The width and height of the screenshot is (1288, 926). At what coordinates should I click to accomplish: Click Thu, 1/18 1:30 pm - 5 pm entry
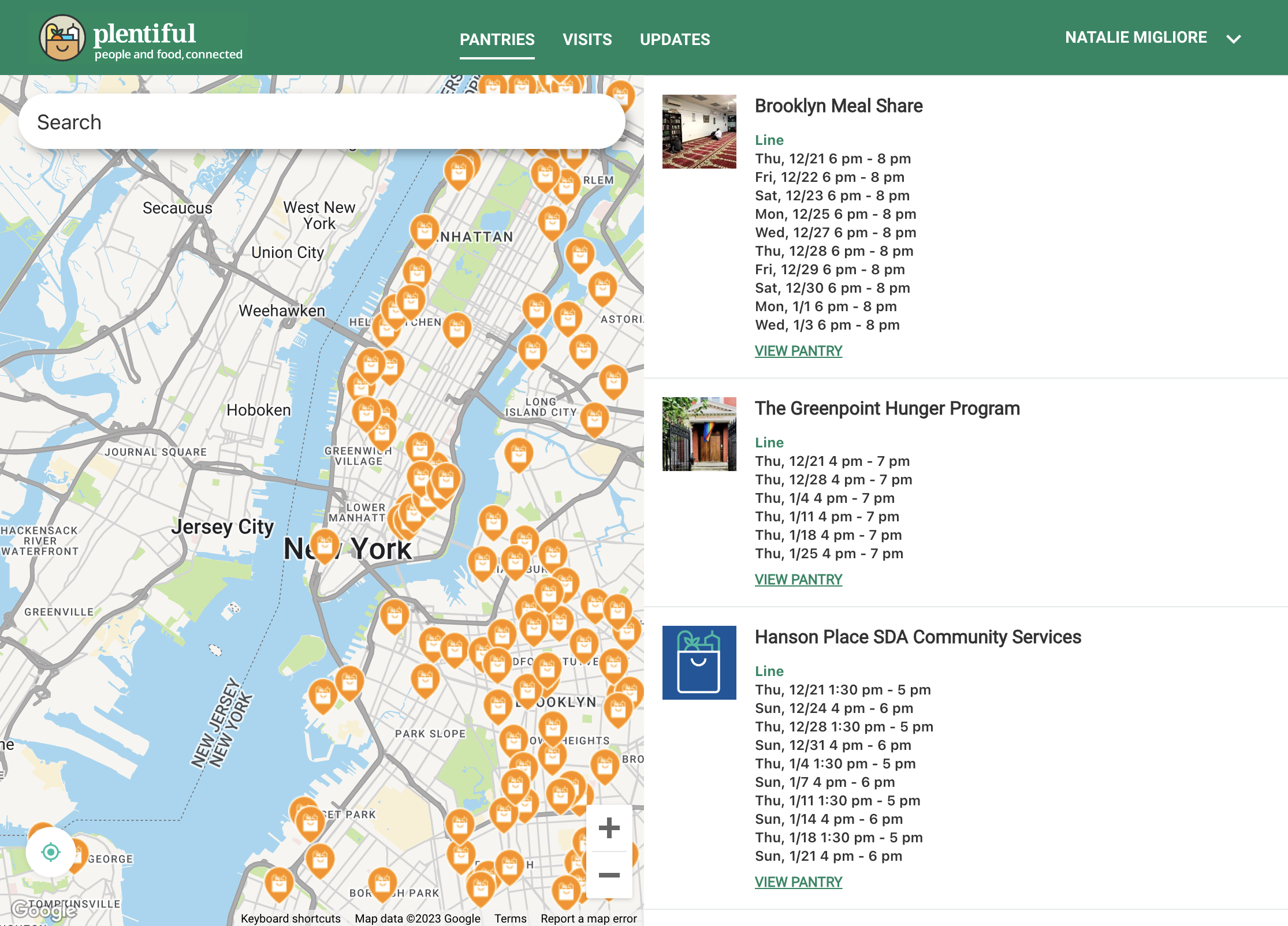(839, 838)
